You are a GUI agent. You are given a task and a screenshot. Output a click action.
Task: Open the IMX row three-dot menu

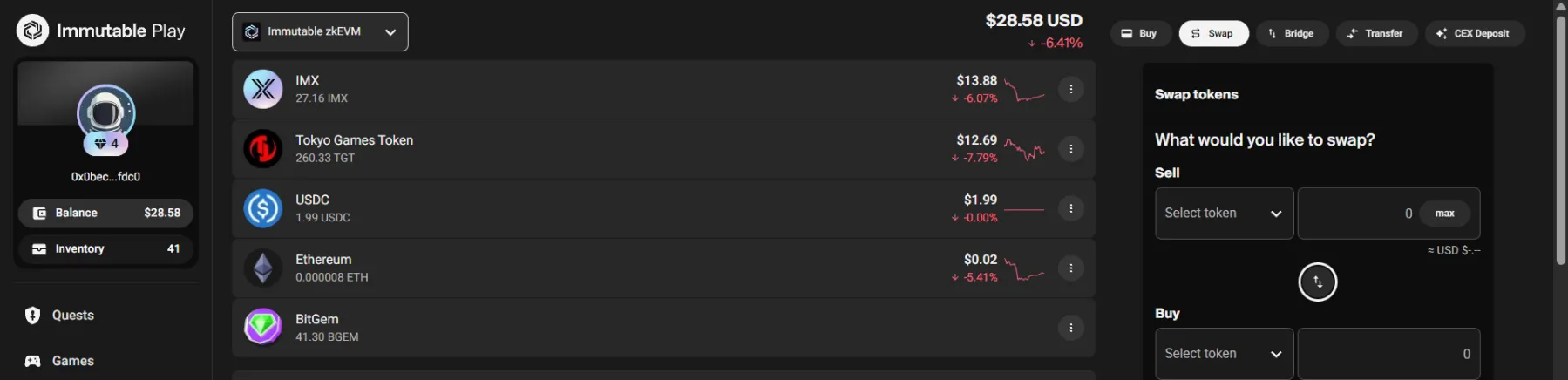1070,89
